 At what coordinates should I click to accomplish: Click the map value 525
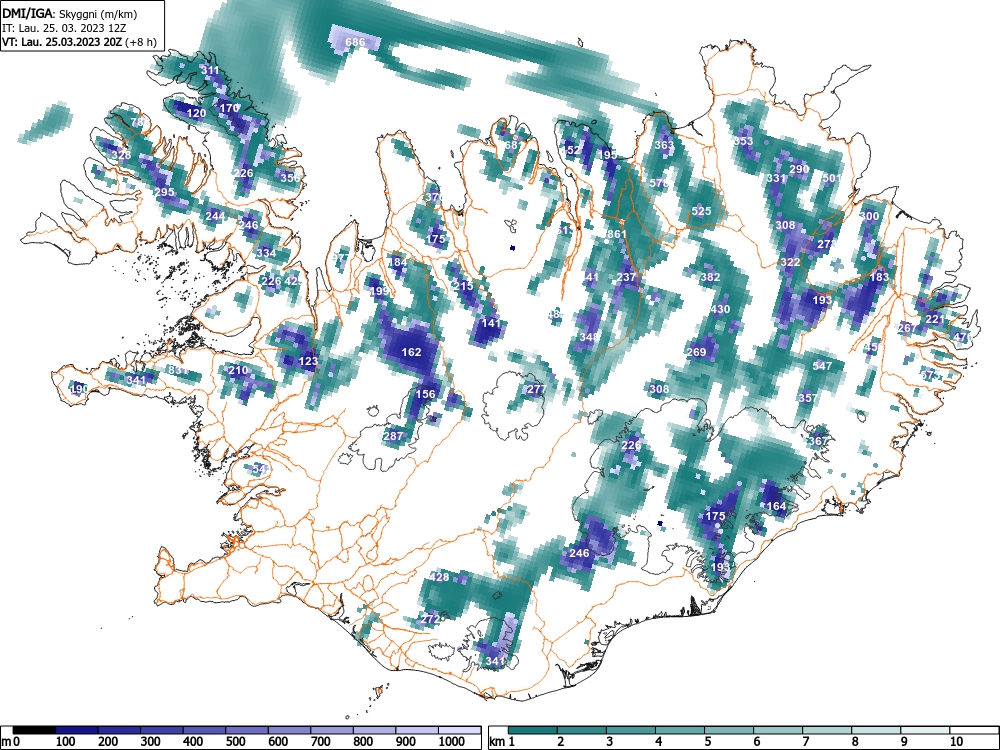point(701,211)
